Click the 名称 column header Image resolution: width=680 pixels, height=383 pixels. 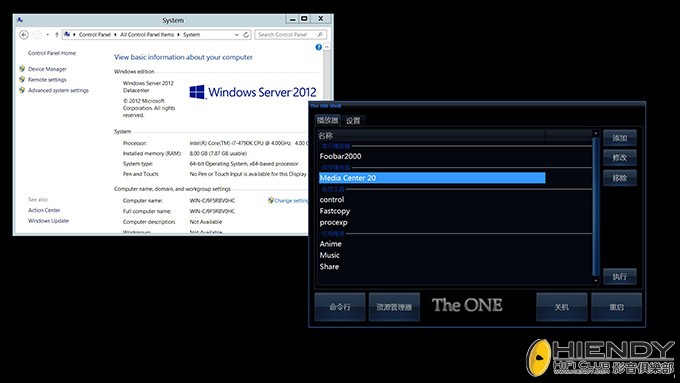[432, 136]
